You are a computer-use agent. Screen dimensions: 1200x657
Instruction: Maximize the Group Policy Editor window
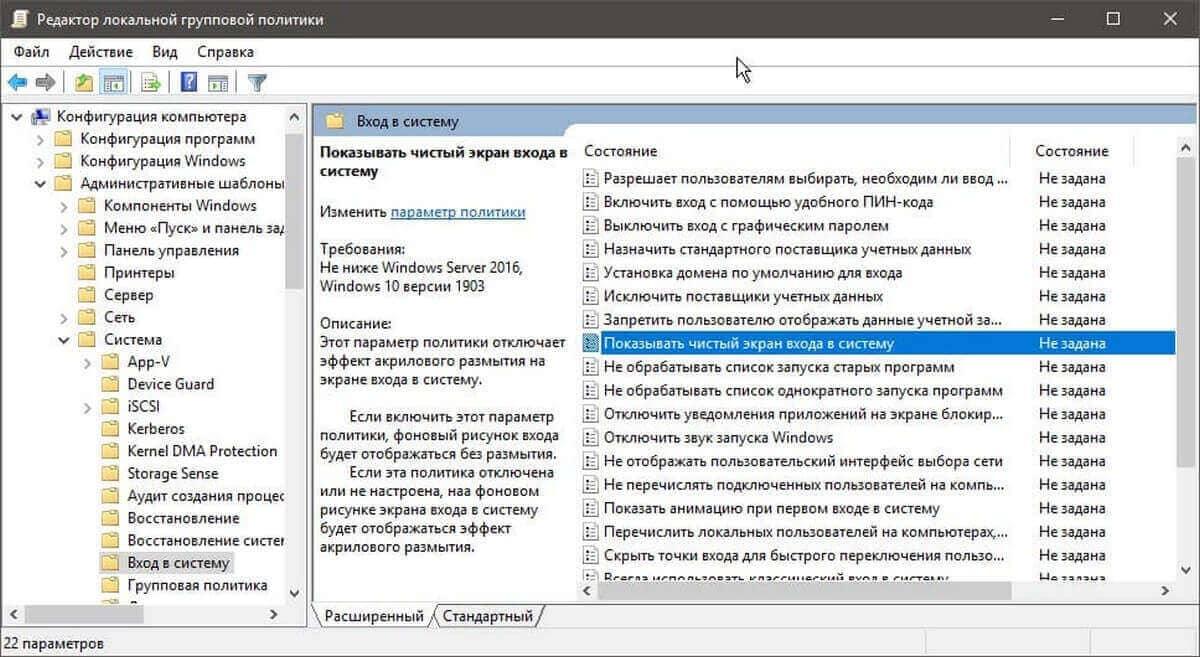tap(1113, 19)
